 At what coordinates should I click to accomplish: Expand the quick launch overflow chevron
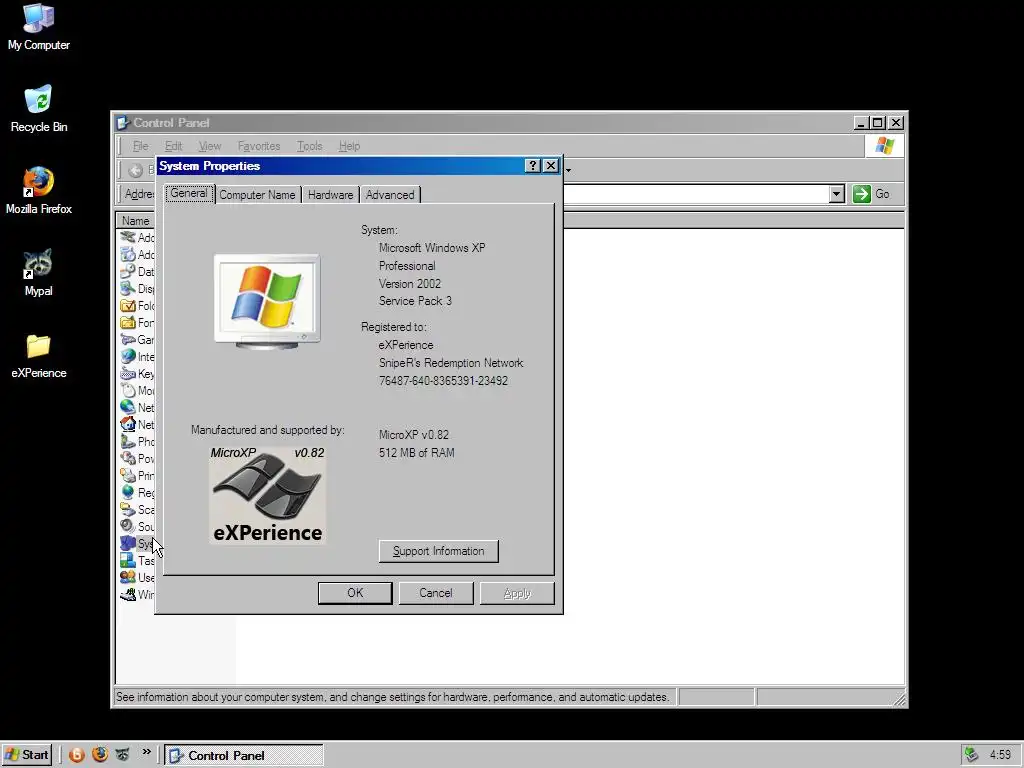tap(146, 752)
